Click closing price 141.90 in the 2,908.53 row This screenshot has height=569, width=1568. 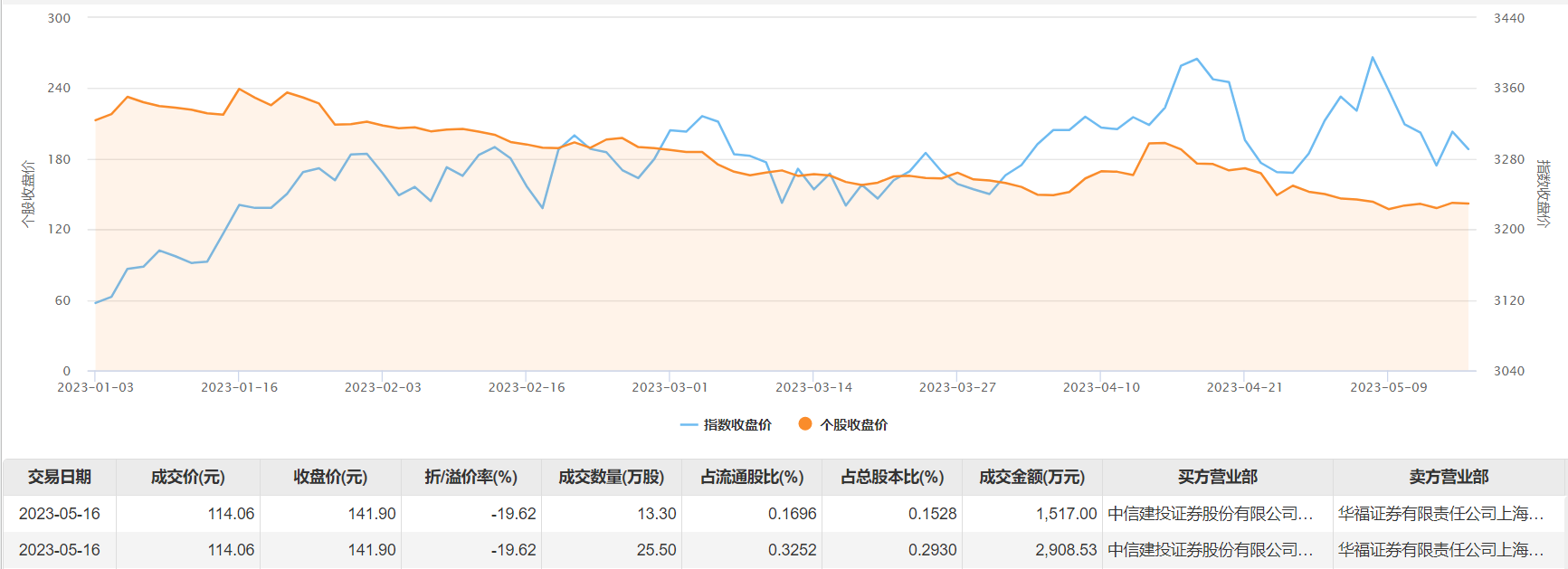(373, 550)
